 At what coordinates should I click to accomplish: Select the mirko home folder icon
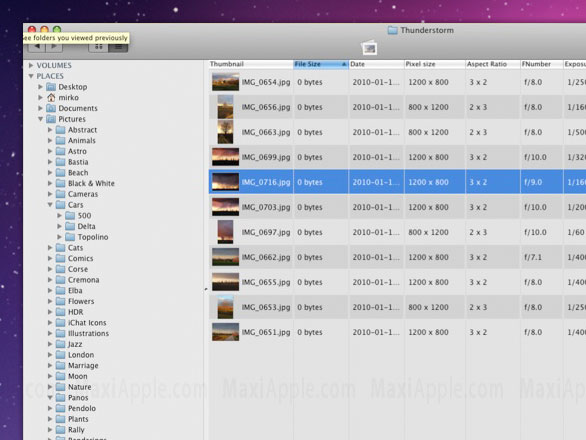[x=51, y=98]
